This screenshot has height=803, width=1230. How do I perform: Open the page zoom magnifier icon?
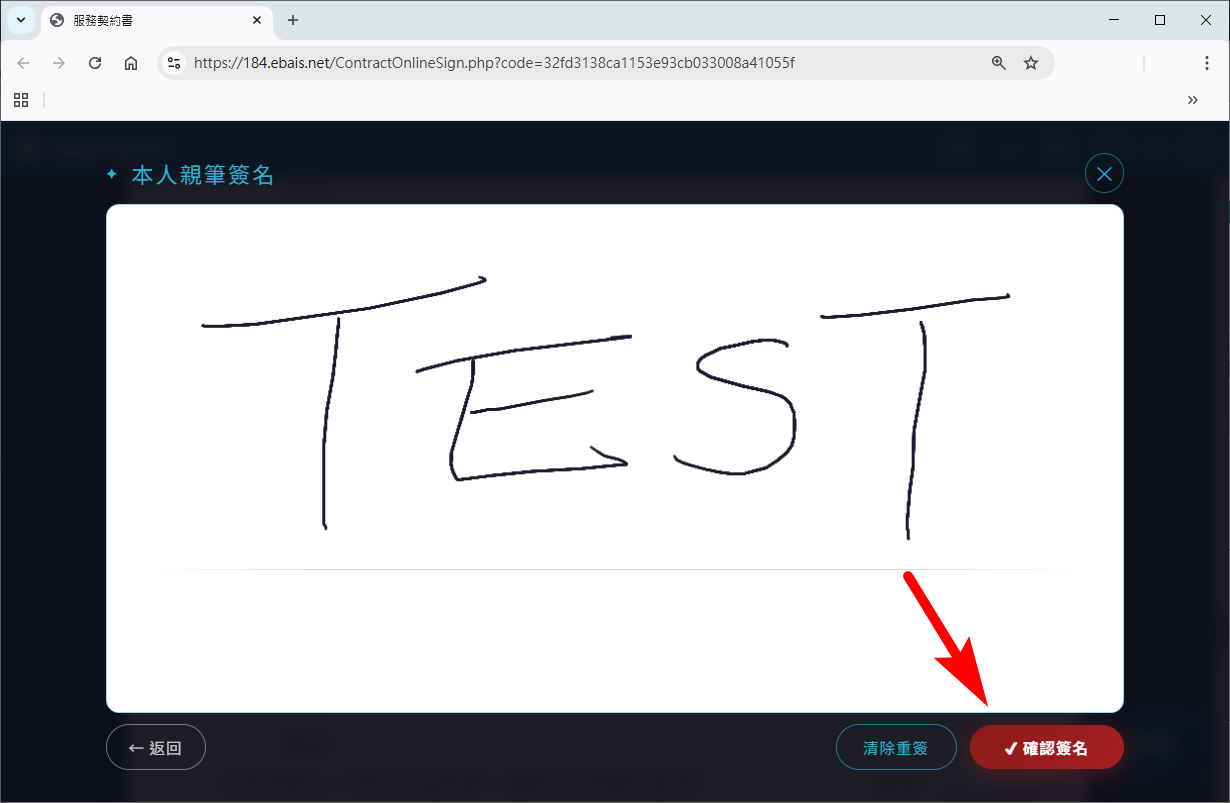click(998, 63)
